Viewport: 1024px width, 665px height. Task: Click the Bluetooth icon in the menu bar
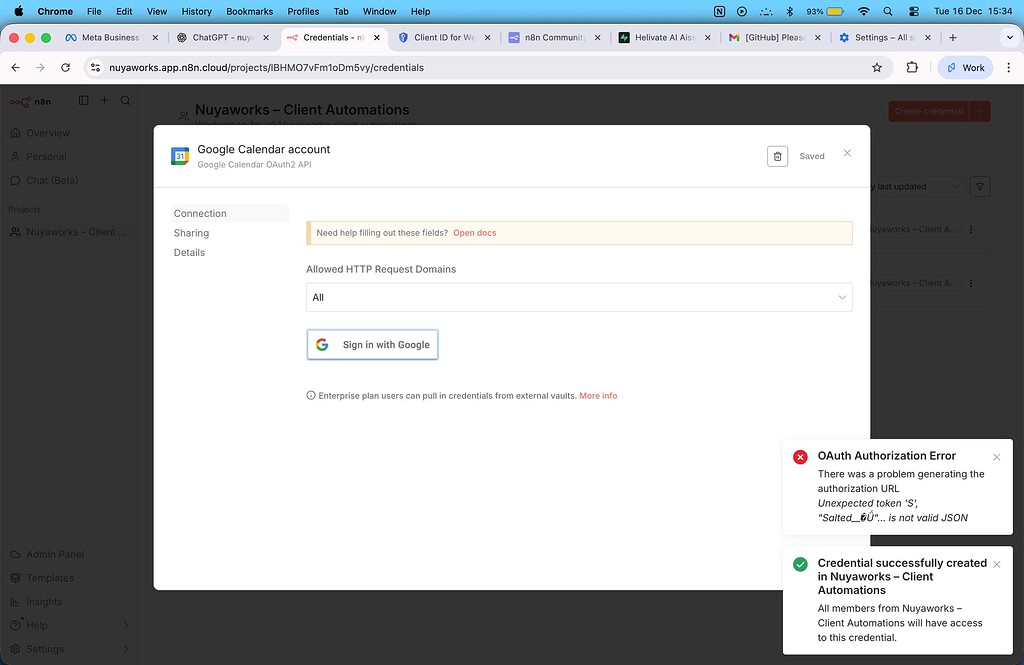789,11
